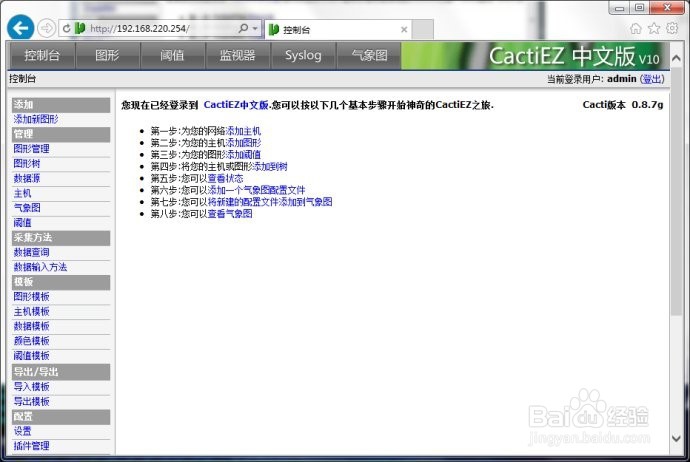Image resolution: width=690 pixels, height=462 pixels.
Task: Open 数据源 in the sidebar
Action: point(27,178)
